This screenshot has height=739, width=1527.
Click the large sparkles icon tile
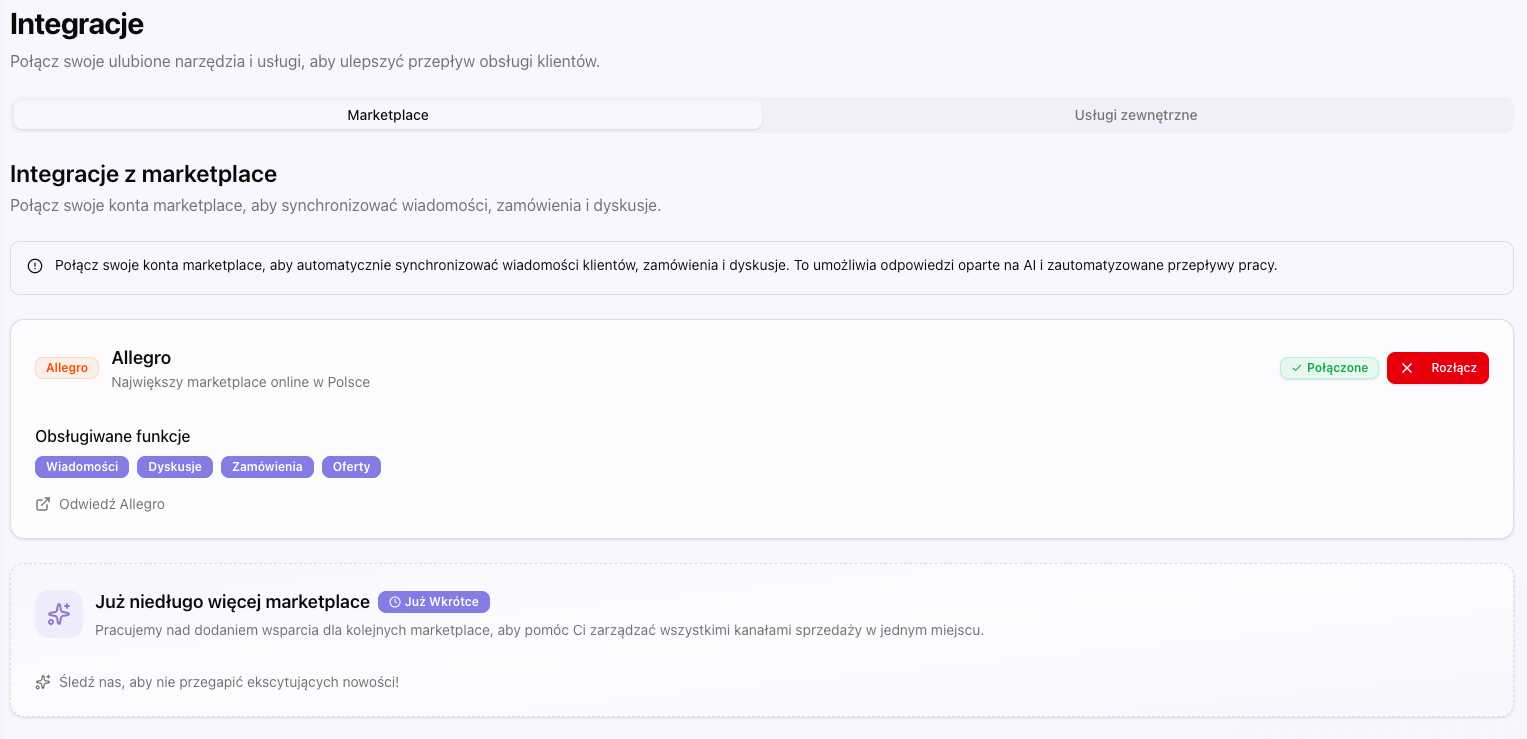[x=59, y=613]
